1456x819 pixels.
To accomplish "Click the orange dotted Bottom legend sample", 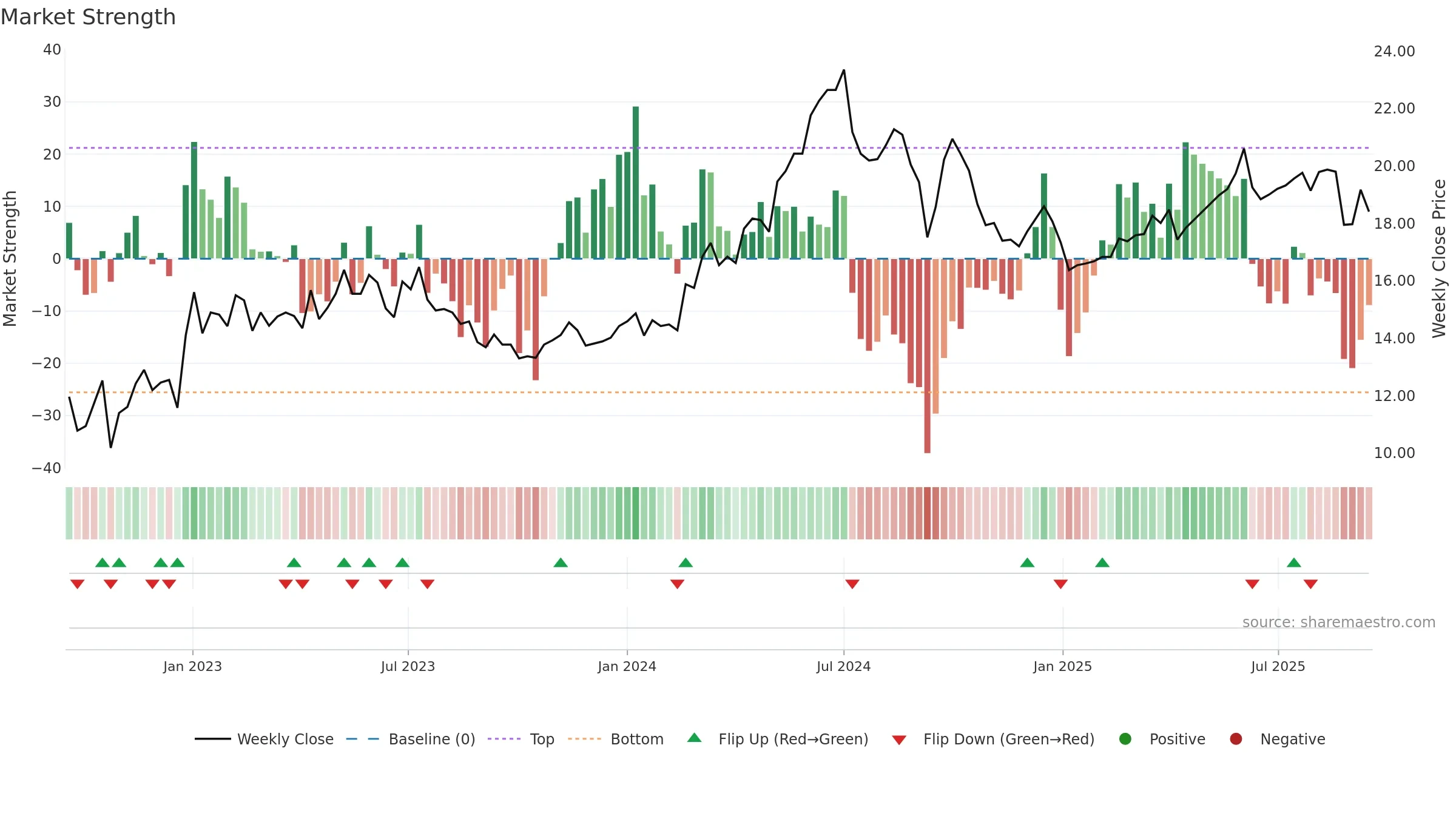I will tap(584, 739).
